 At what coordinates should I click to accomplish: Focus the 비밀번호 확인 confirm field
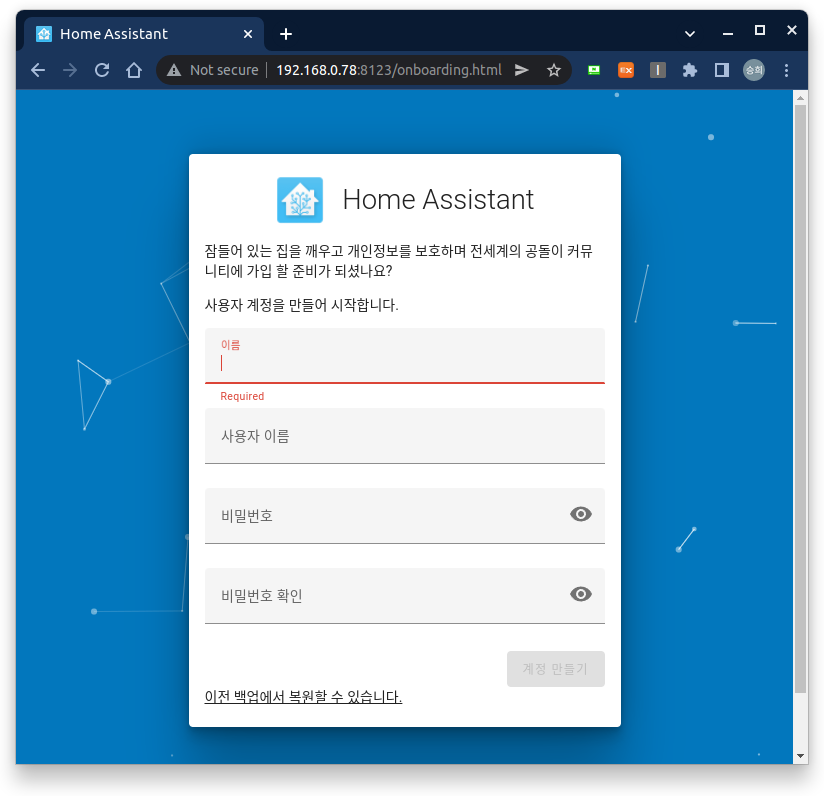pos(405,596)
